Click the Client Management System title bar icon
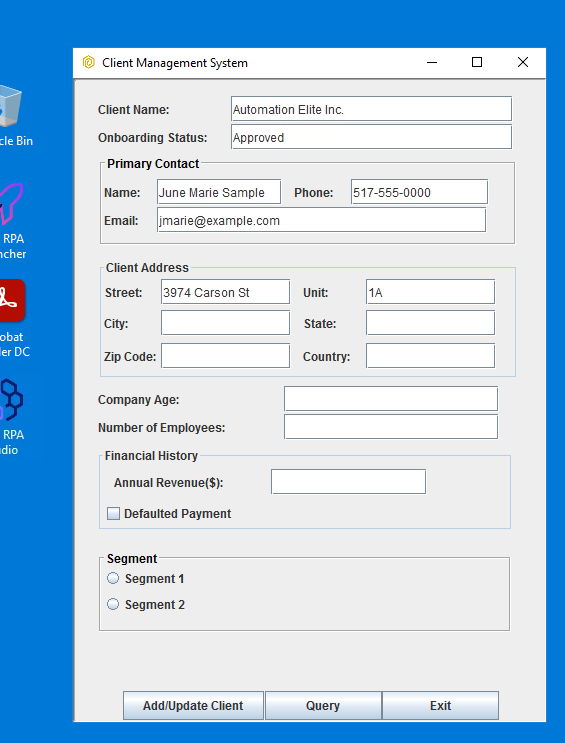Image resolution: width=565 pixels, height=743 pixels. pos(89,63)
